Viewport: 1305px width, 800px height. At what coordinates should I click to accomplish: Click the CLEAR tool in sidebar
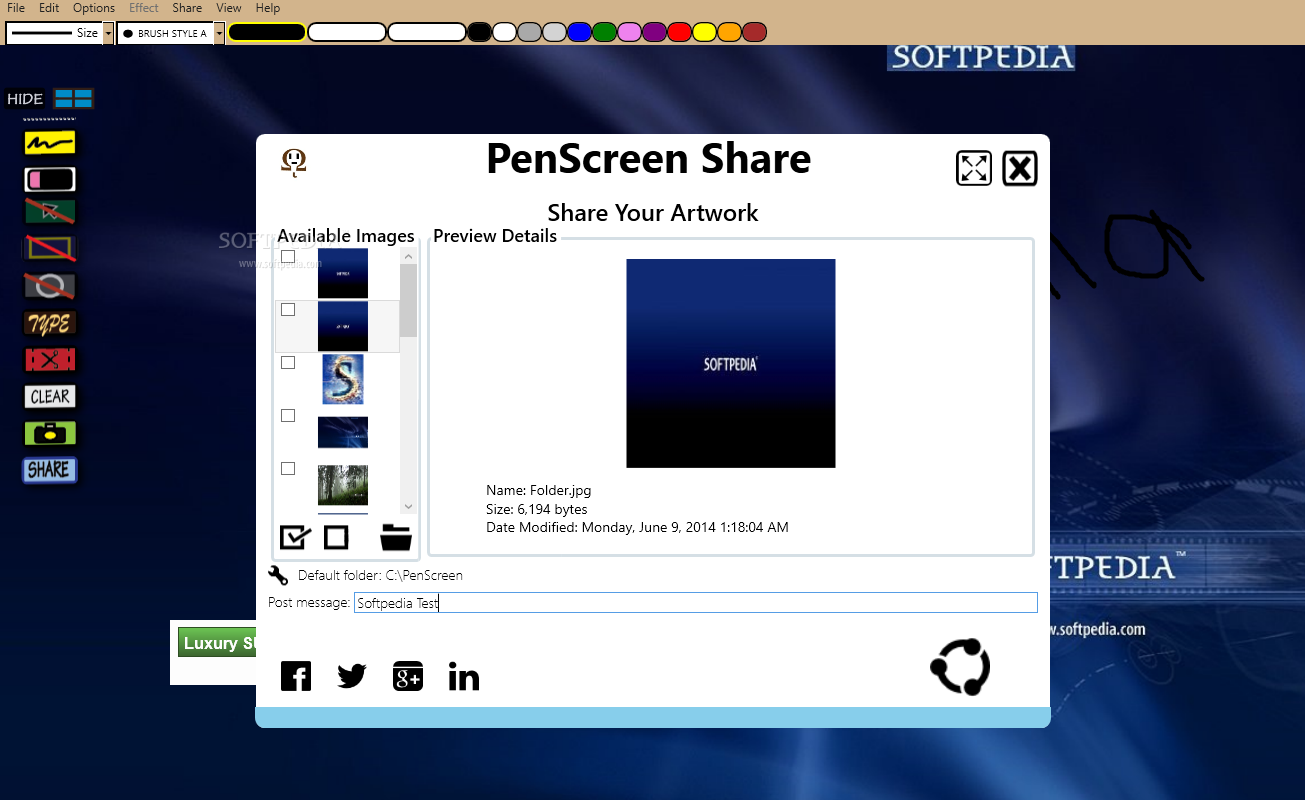click(x=50, y=396)
